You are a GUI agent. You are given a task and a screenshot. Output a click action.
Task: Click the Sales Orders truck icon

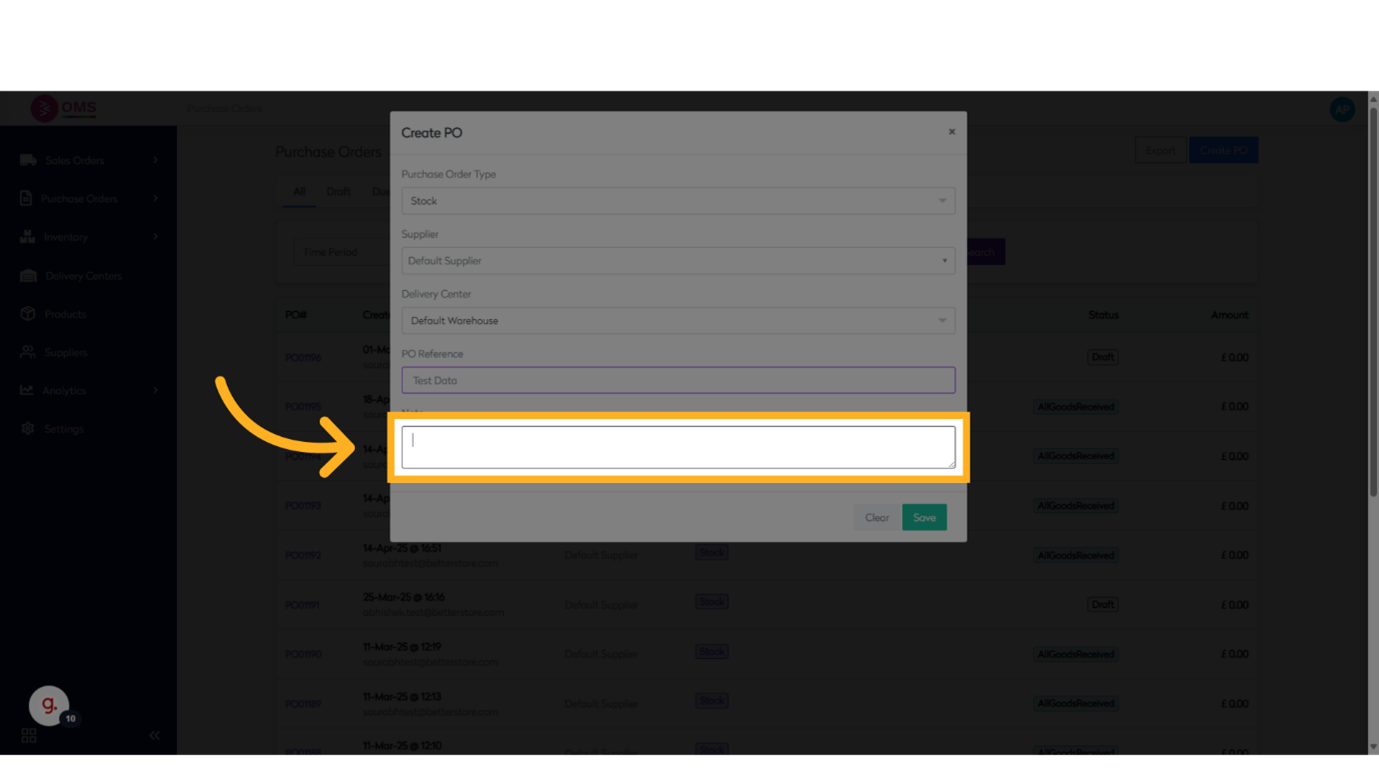28,160
